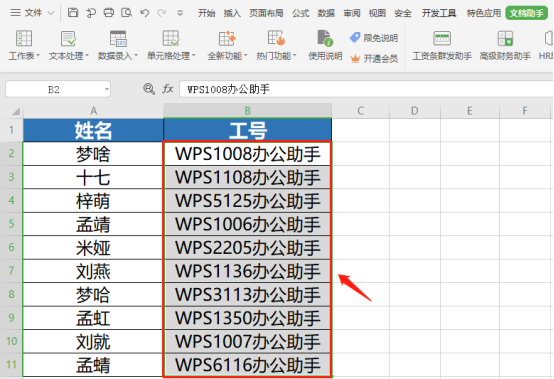Switch to the 数据 tab
This screenshot has width=554, height=379.
326,13
